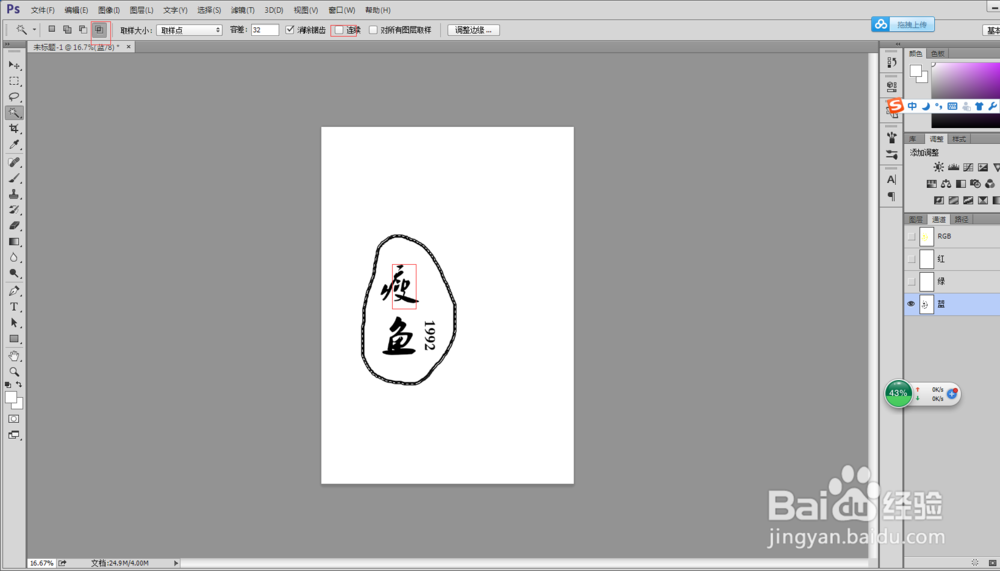Enable the 连续 contiguous checkbox

click(x=339, y=30)
